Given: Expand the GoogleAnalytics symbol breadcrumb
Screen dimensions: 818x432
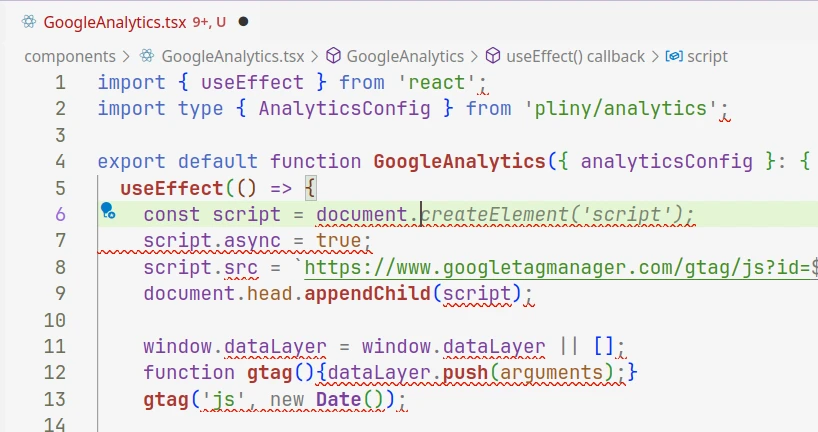Looking at the screenshot, I should coord(405,57).
